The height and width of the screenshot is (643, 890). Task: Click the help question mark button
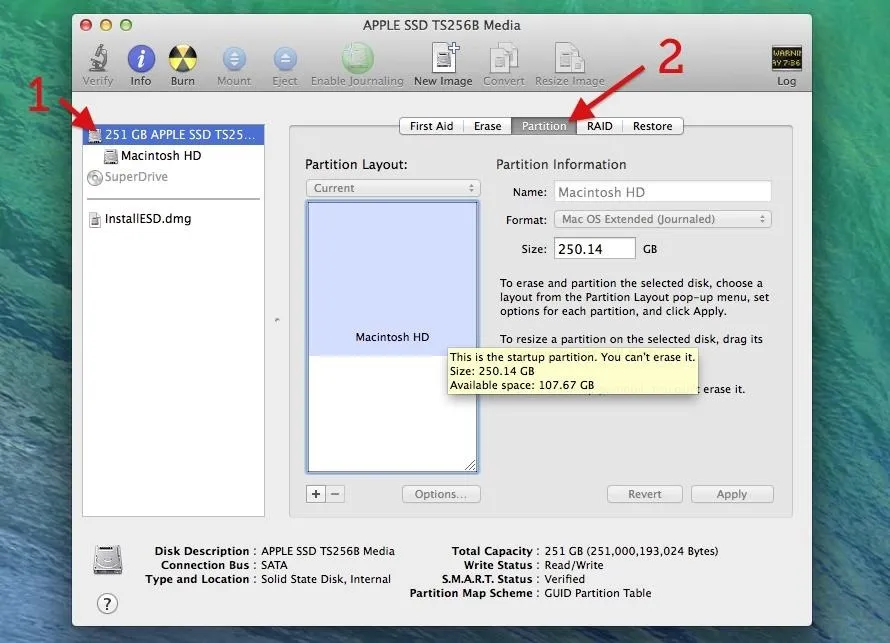(x=107, y=603)
